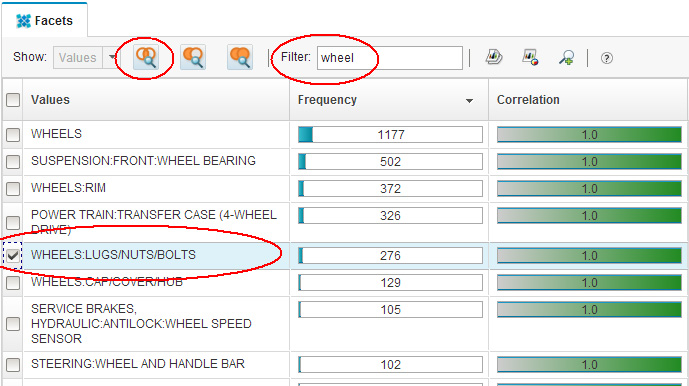Select the WHEELS:LUGS/NUTS/BOLTS text
The width and height of the screenshot is (689, 386).
coord(113,255)
